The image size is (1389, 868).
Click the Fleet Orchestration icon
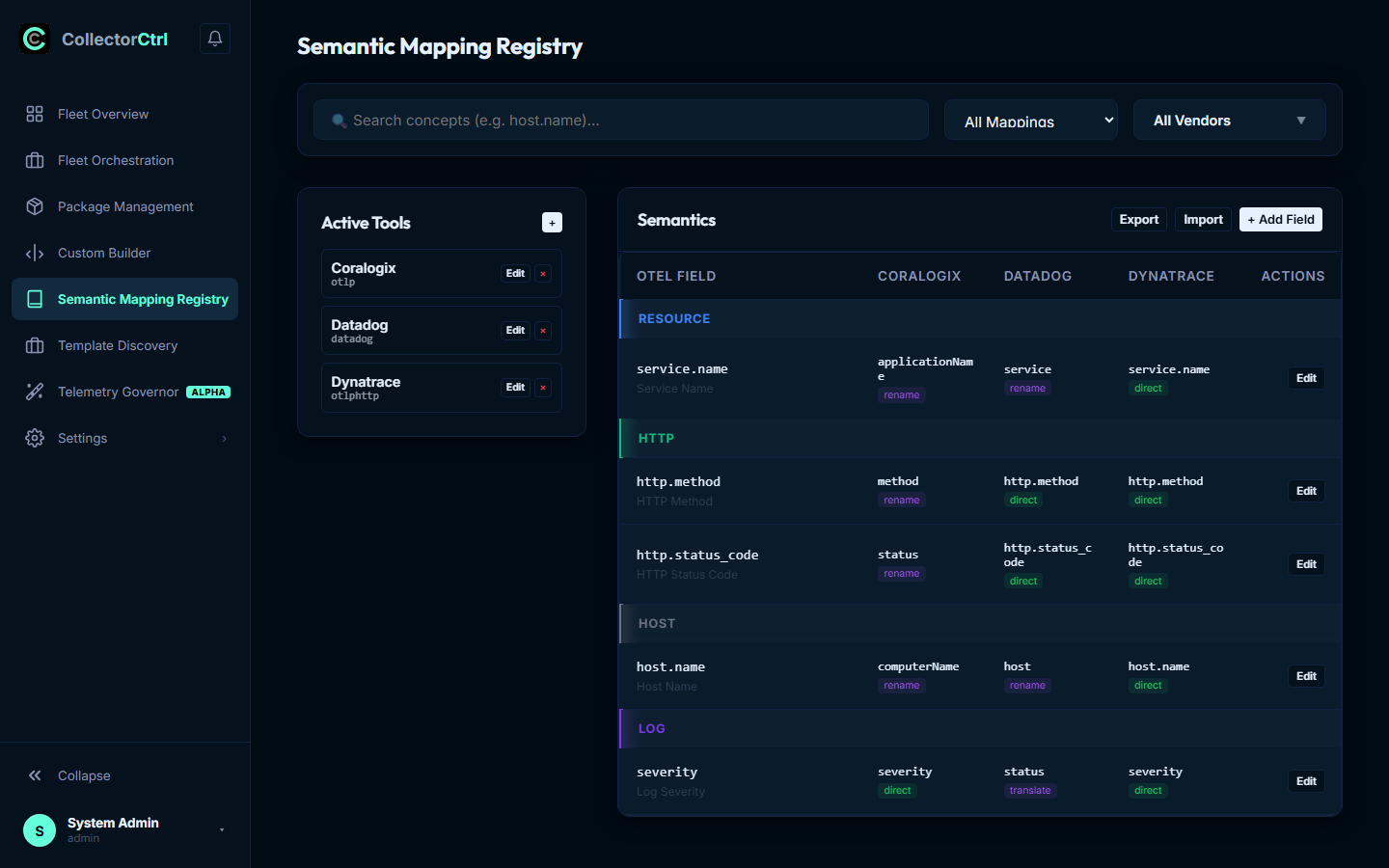[x=35, y=160]
